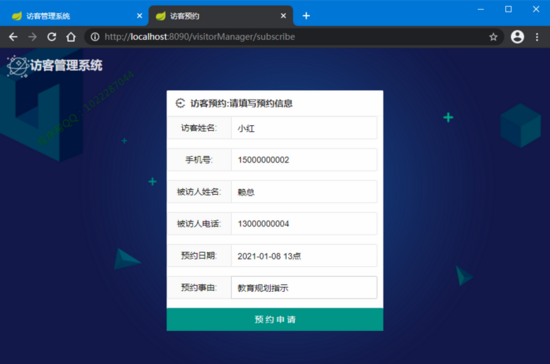The height and width of the screenshot is (364, 550).
Task: View site information icon in address bar
Action: pos(95,37)
